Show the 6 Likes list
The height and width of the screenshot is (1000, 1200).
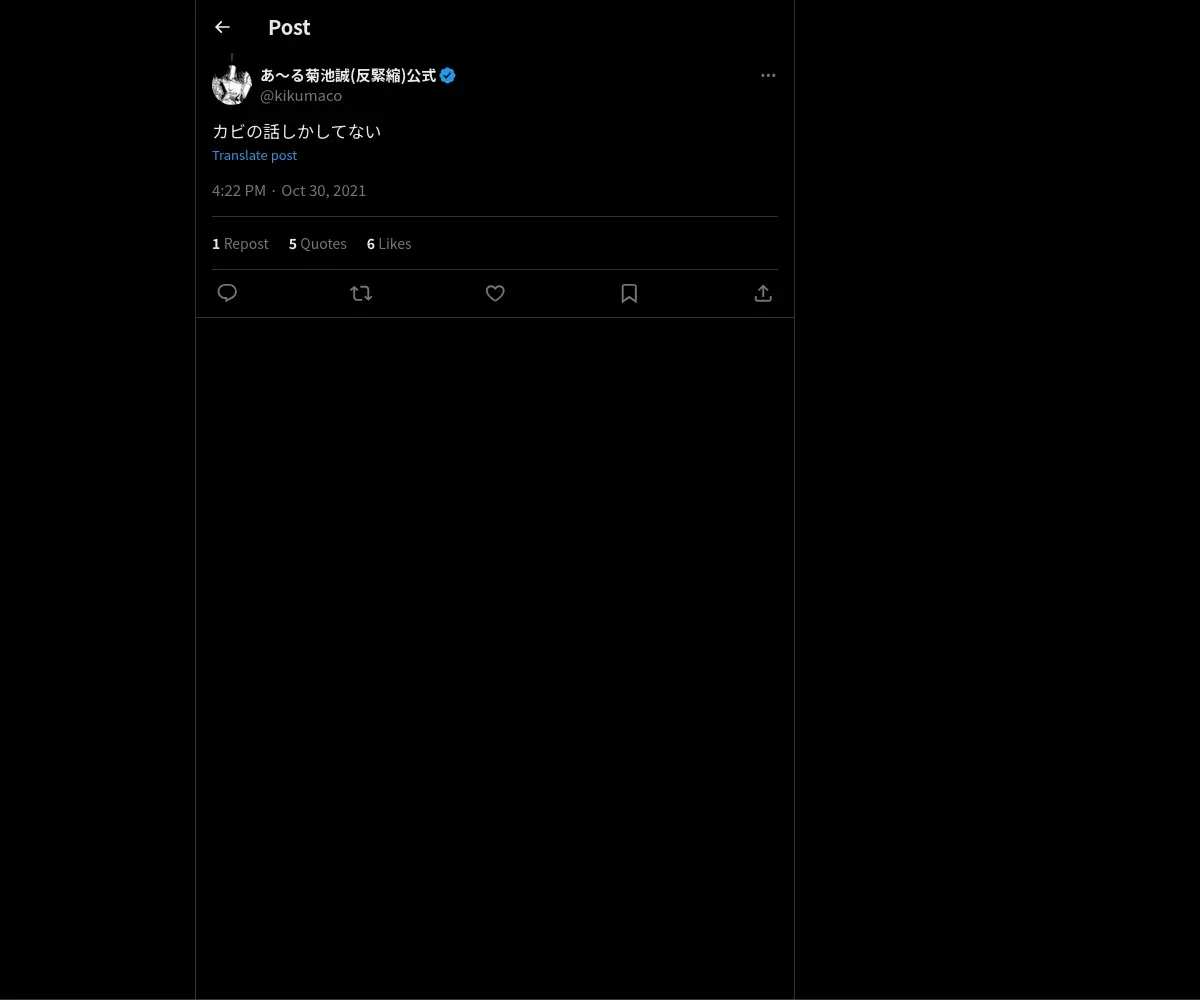(x=389, y=244)
